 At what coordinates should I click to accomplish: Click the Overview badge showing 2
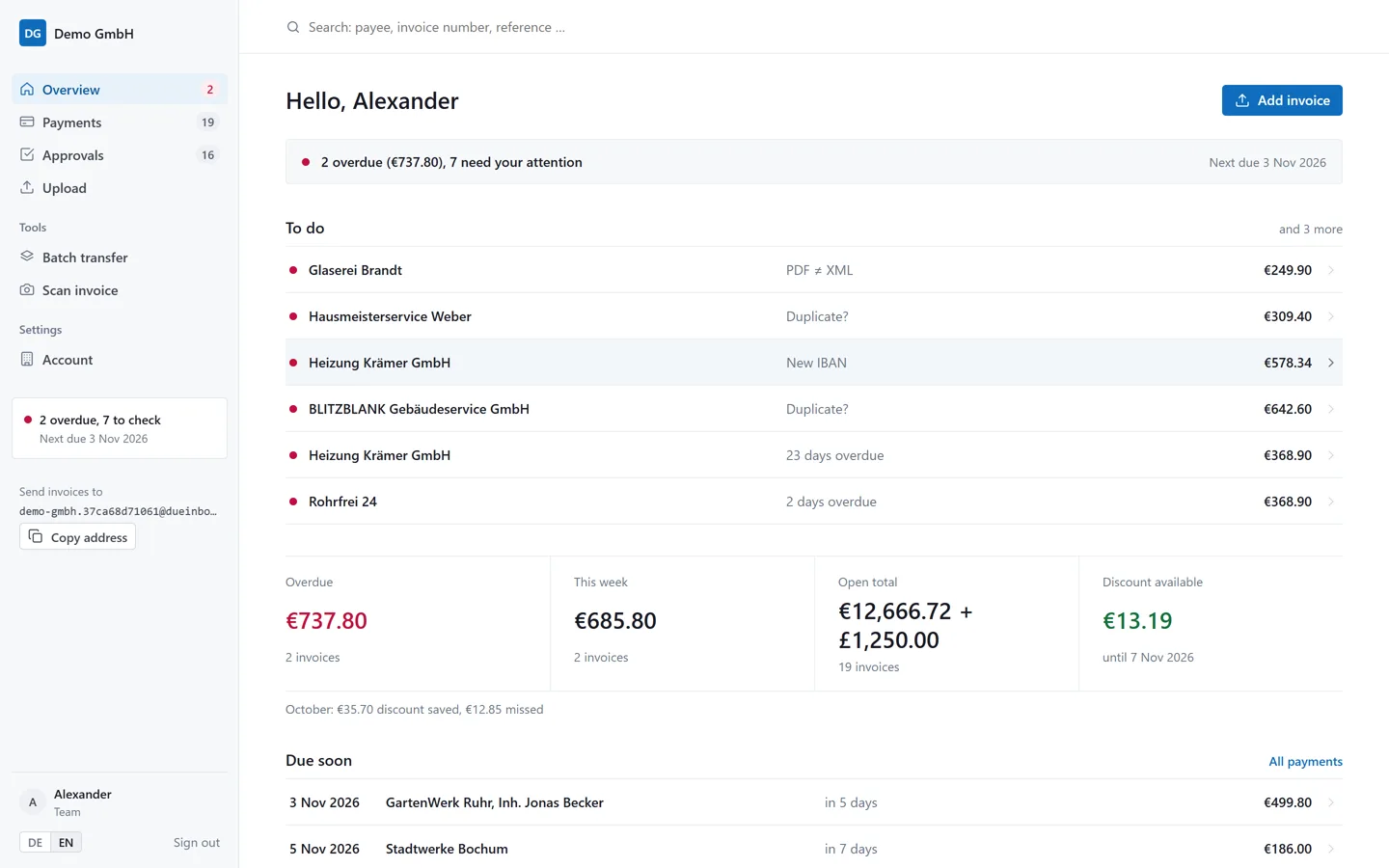(x=209, y=90)
